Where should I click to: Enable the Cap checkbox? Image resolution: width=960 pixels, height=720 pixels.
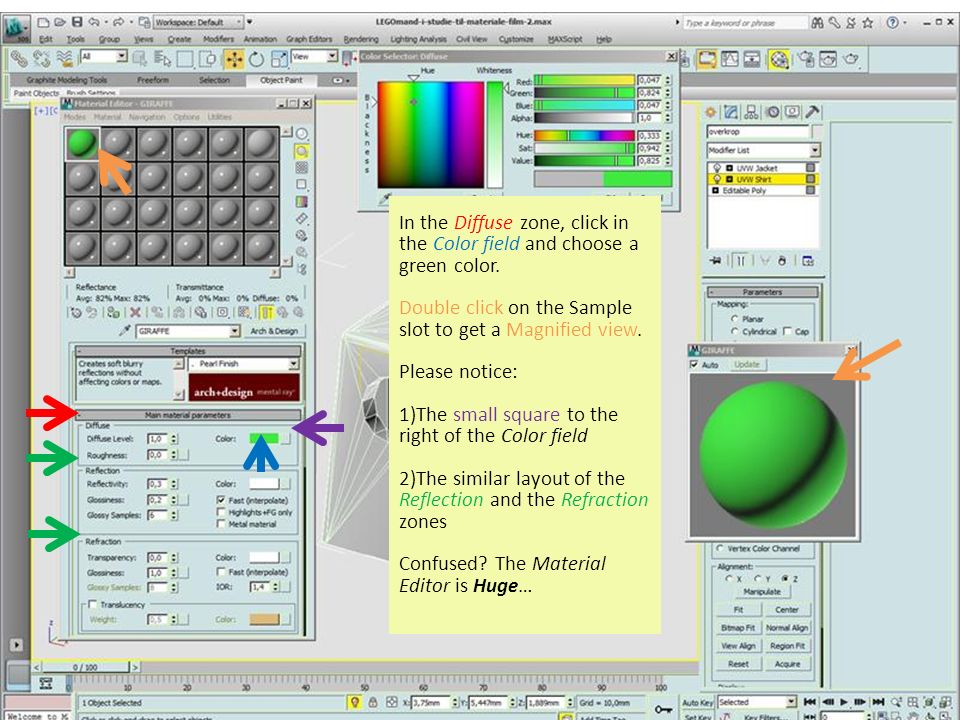click(787, 331)
